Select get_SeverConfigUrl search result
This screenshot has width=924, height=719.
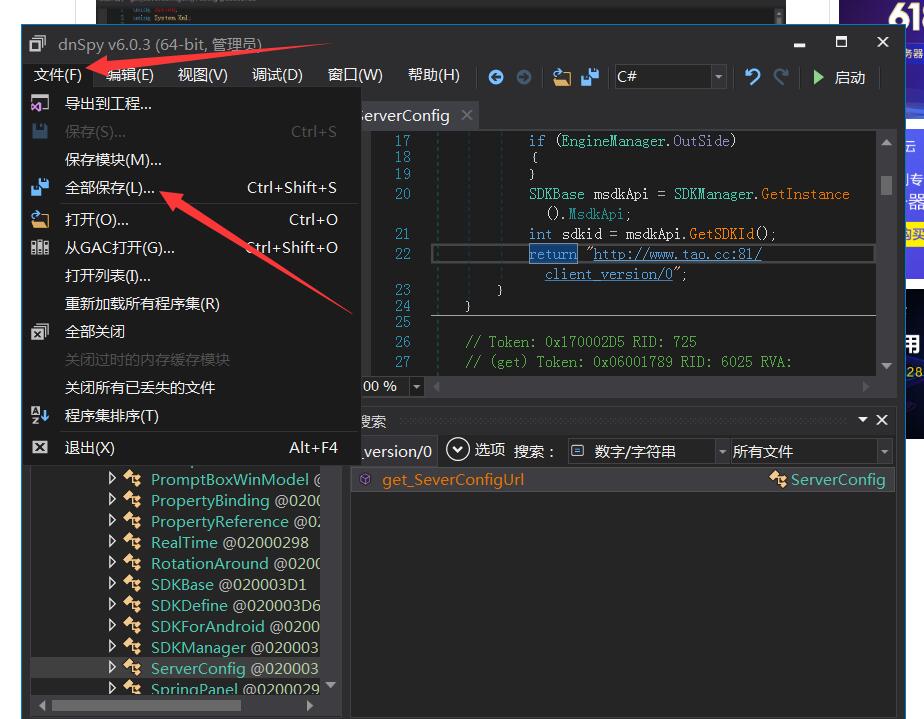pos(453,480)
